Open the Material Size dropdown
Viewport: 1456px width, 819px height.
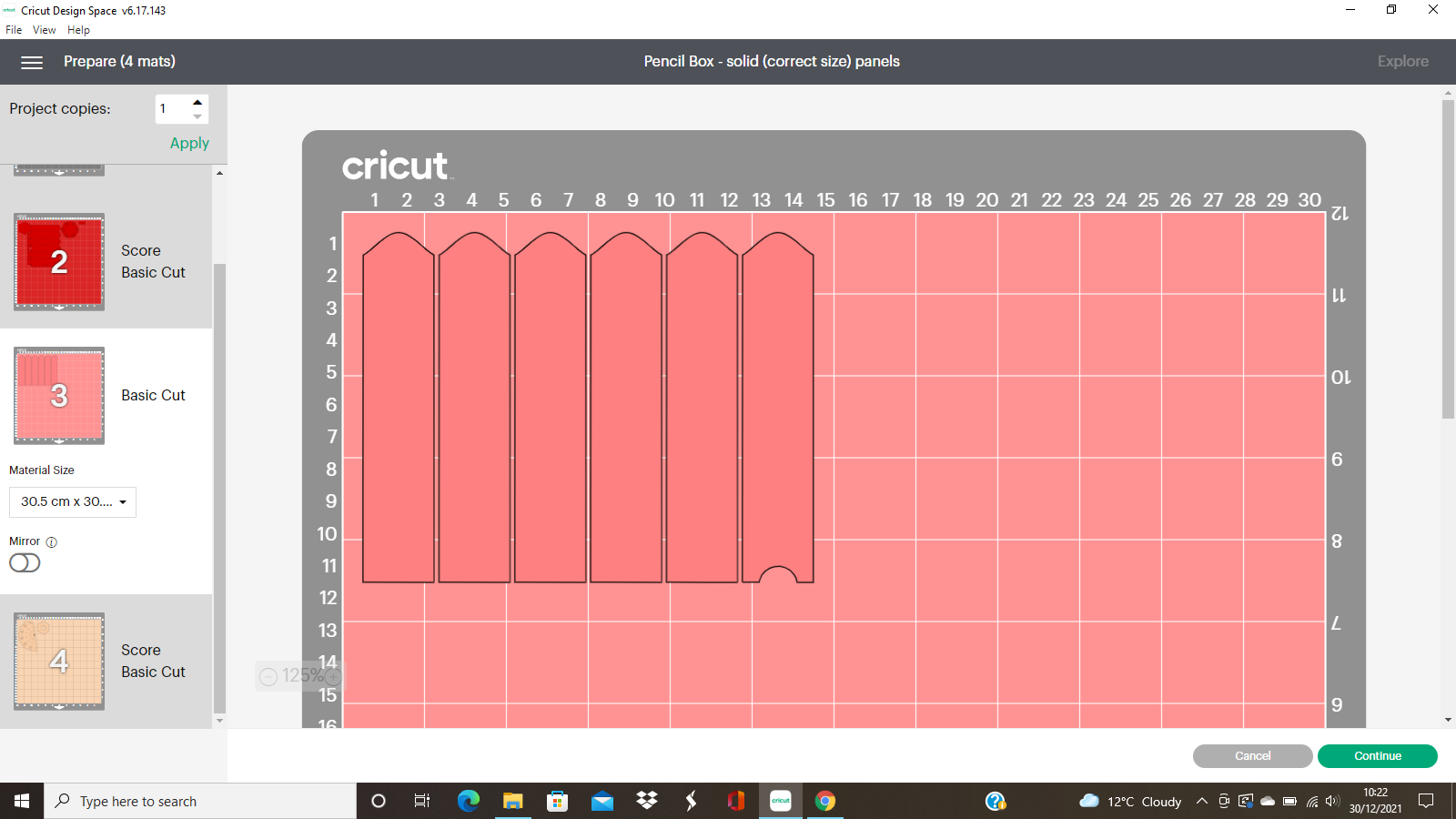pyautogui.click(x=73, y=502)
